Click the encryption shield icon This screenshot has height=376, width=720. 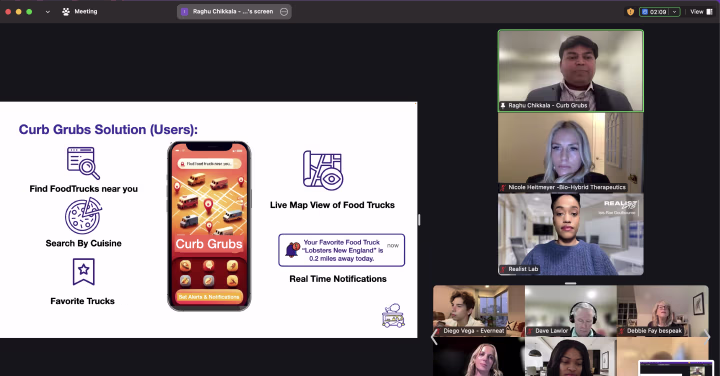[630, 12]
